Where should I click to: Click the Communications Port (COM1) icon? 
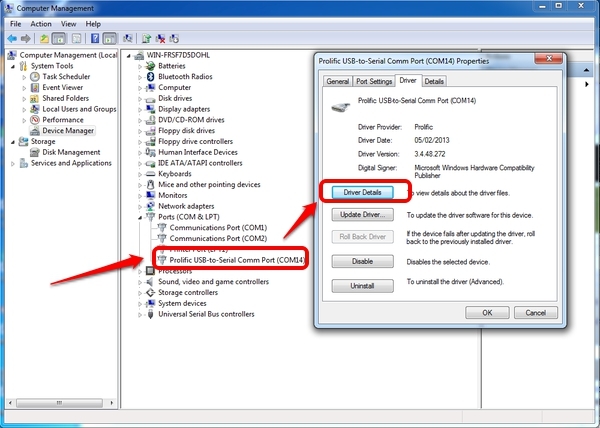click(162, 228)
